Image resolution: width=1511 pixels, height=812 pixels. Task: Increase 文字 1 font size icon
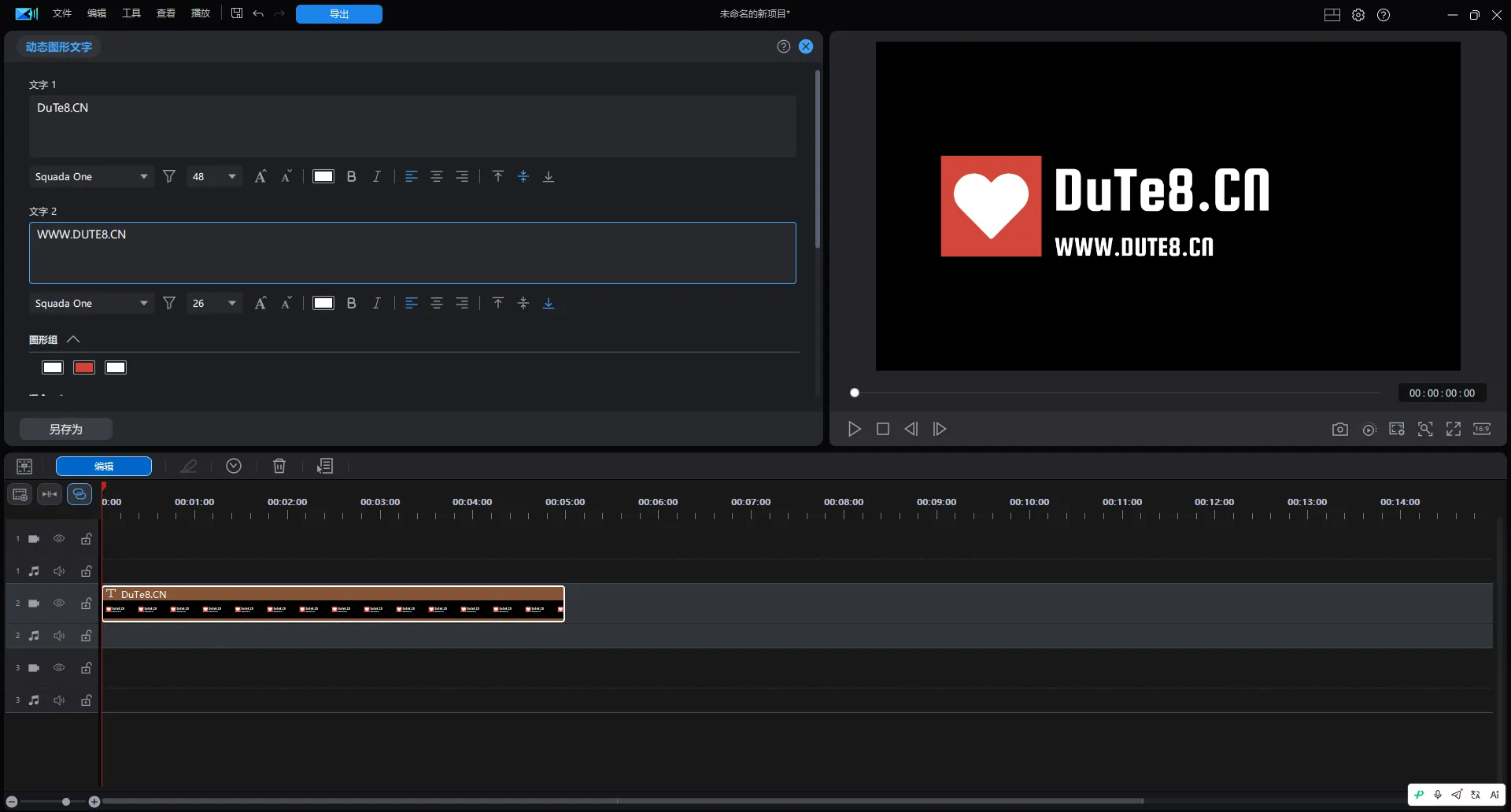(260, 177)
